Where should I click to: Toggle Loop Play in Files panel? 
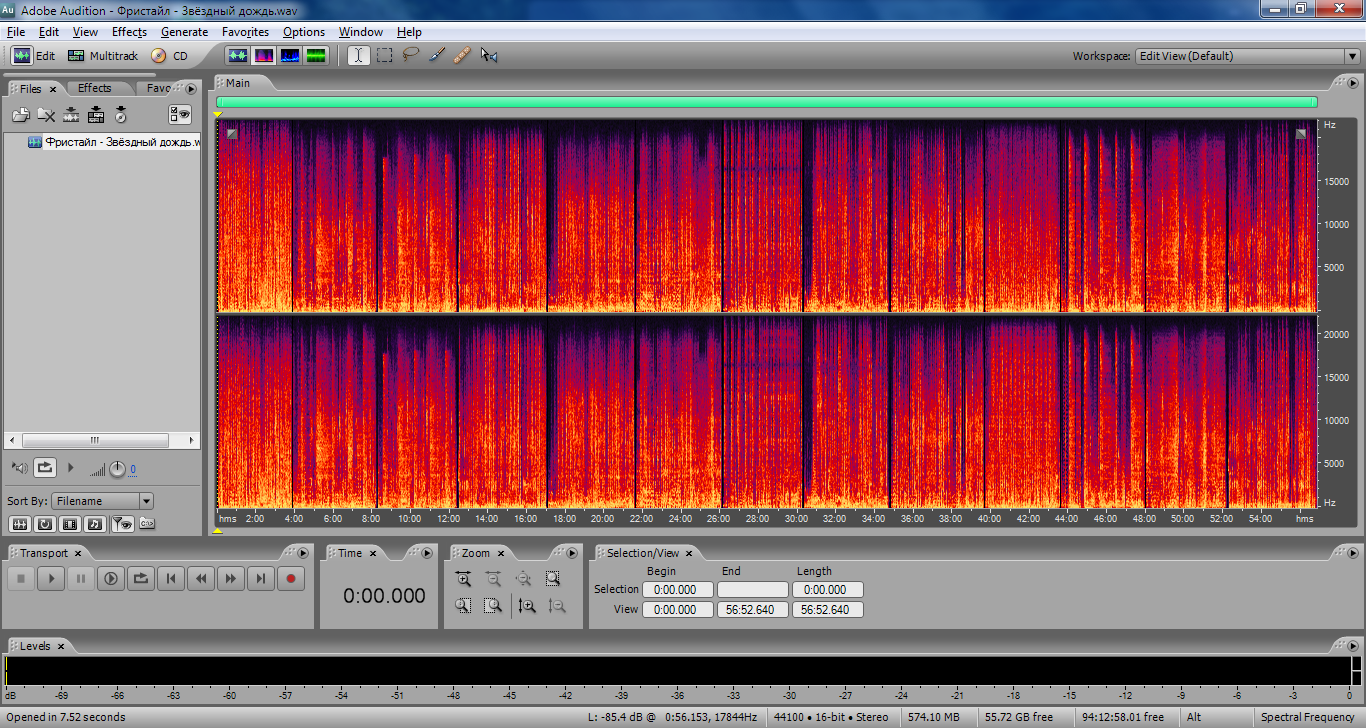point(45,467)
